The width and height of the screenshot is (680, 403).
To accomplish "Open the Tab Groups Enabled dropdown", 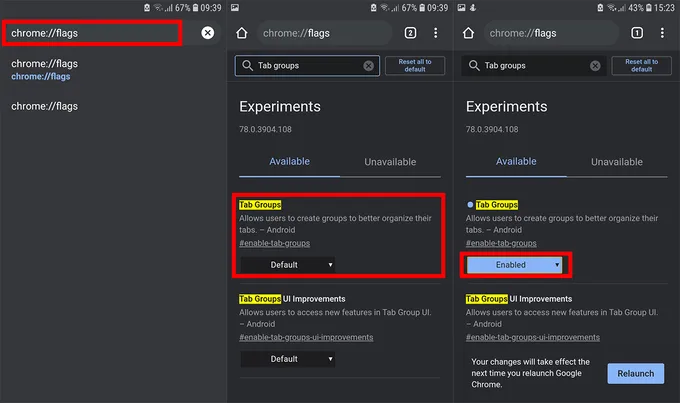I will pyautogui.click(x=514, y=265).
